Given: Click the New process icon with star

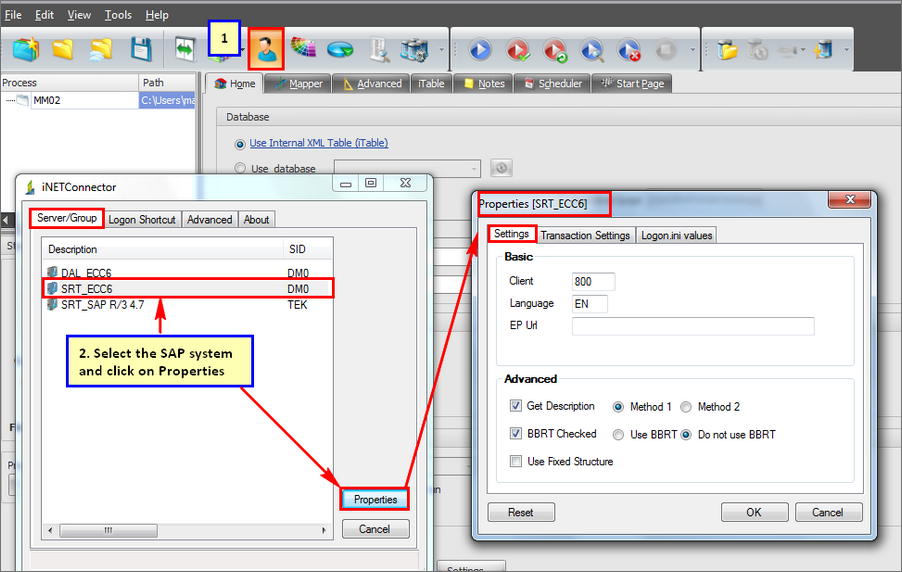Looking at the screenshot, I should point(26,49).
